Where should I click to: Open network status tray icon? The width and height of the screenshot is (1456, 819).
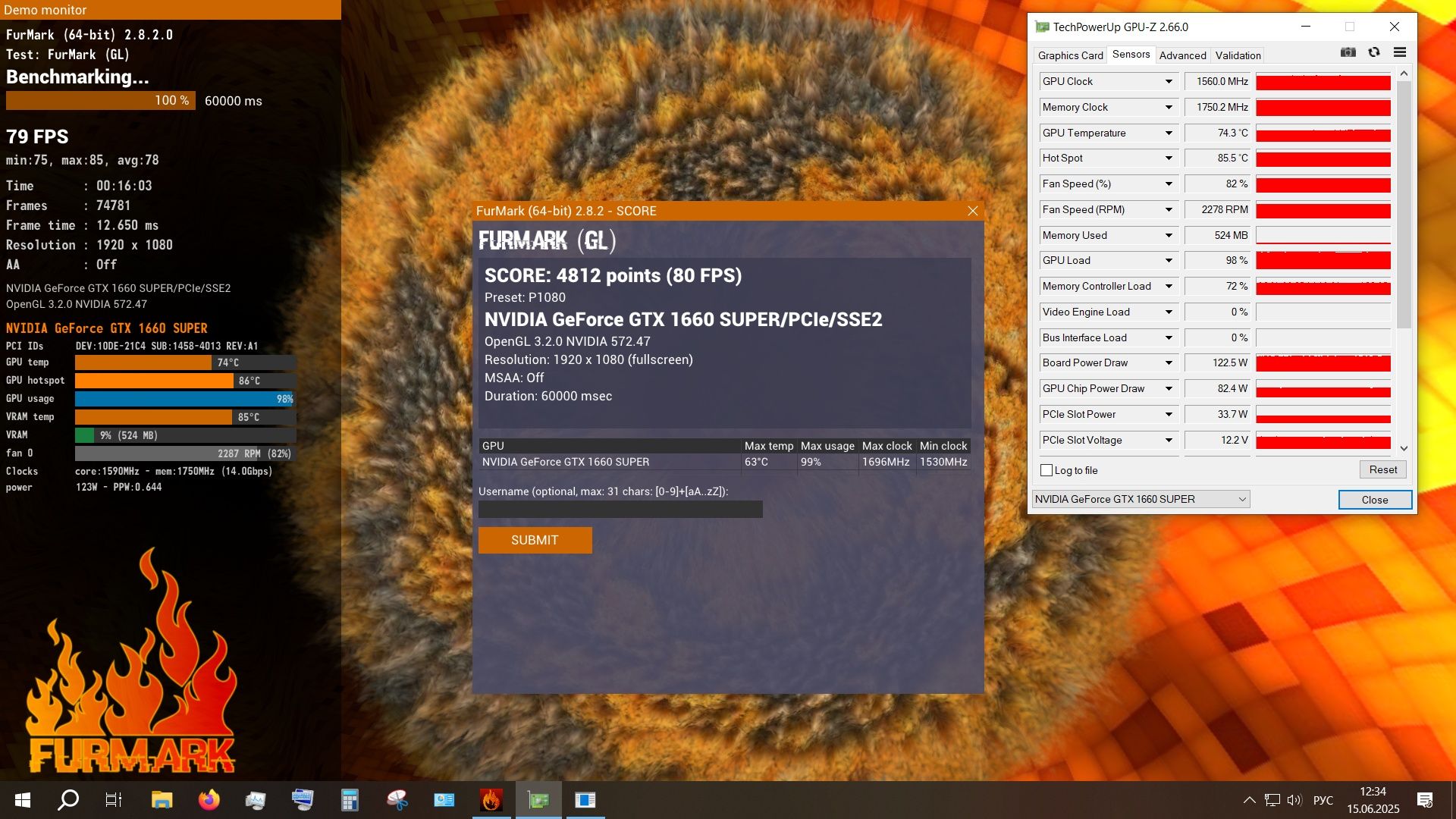1272,800
